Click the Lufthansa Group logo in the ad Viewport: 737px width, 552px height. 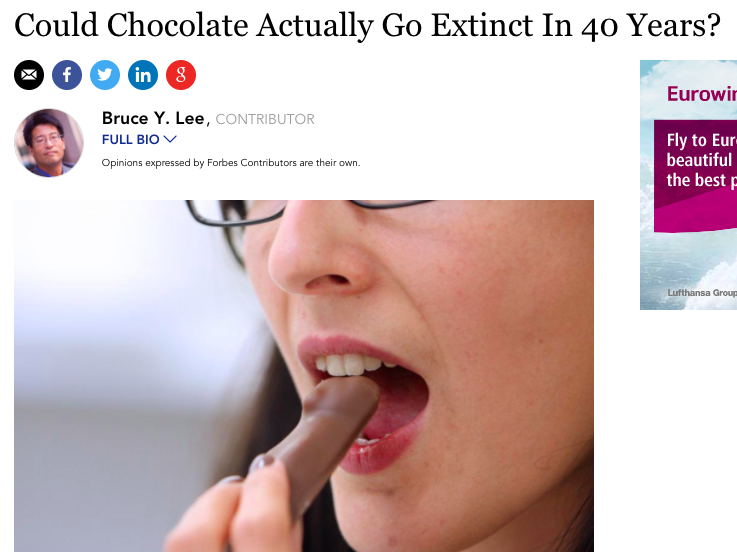[x=702, y=292]
